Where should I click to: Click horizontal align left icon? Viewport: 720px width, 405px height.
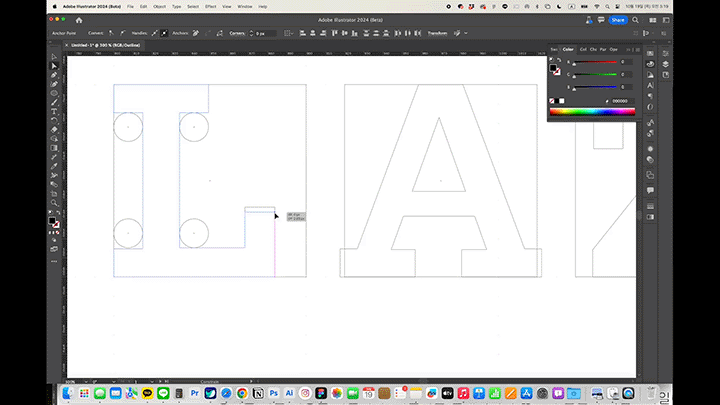303,33
